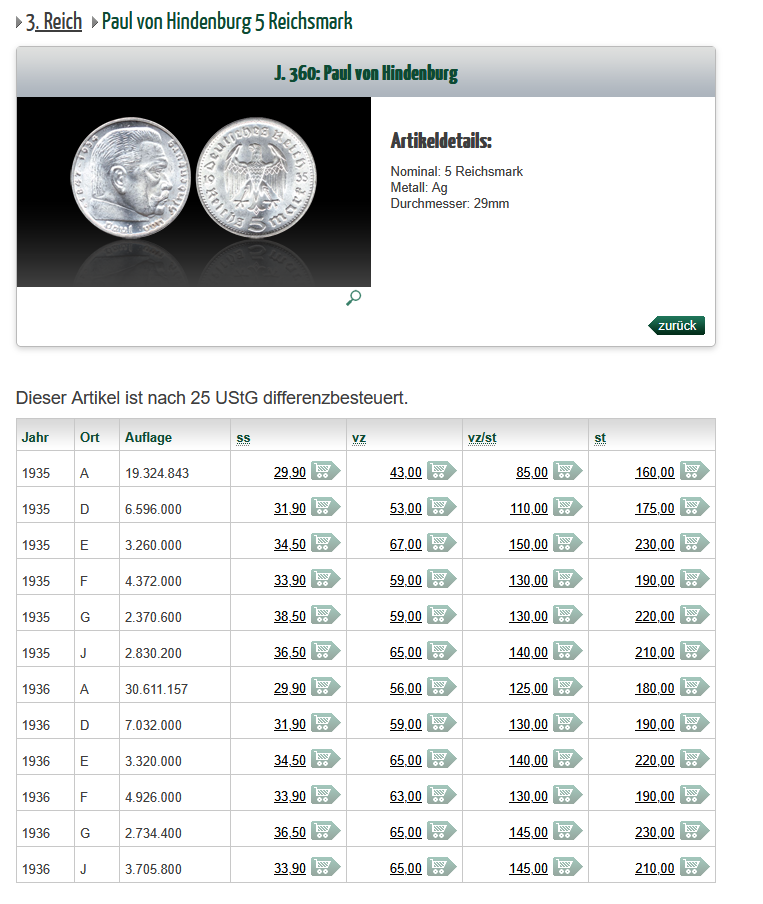Select price 38,50 for 1935 G
Viewport: 763px width, 904px height.
(290, 616)
